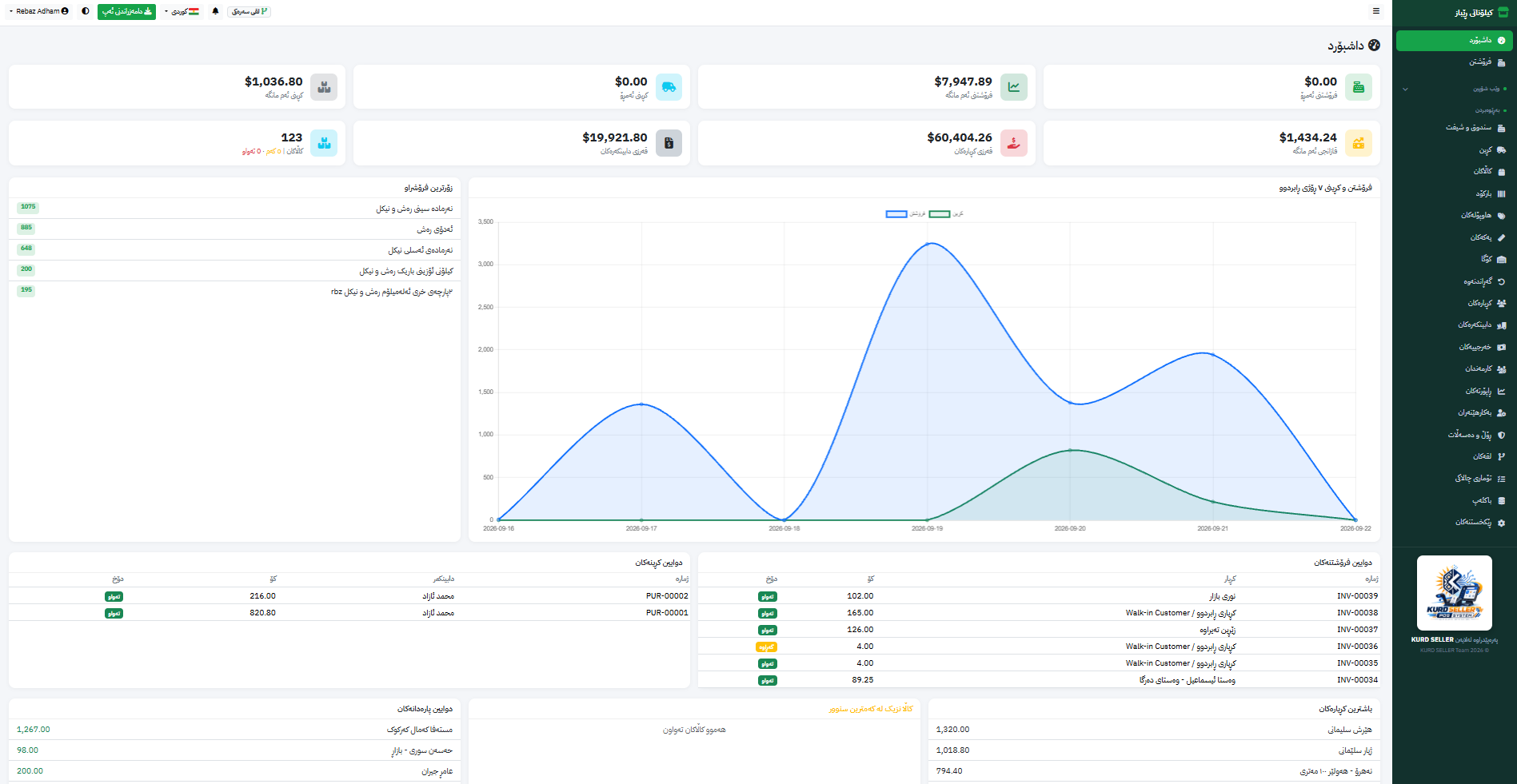The width and height of the screenshot is (1517, 784).
Task: Click the خەرجییەکان expenses icon
Action: pos(1501,347)
